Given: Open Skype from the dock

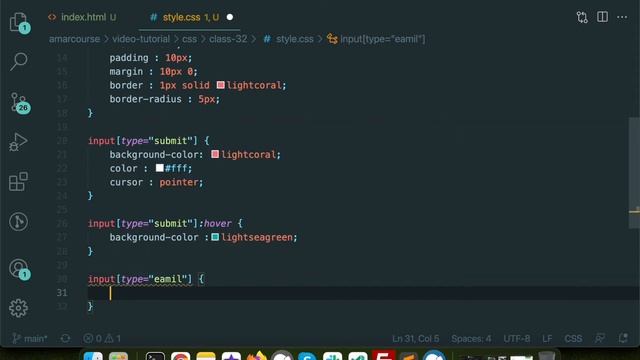Looking at the screenshot, I should click(x=307, y=355).
